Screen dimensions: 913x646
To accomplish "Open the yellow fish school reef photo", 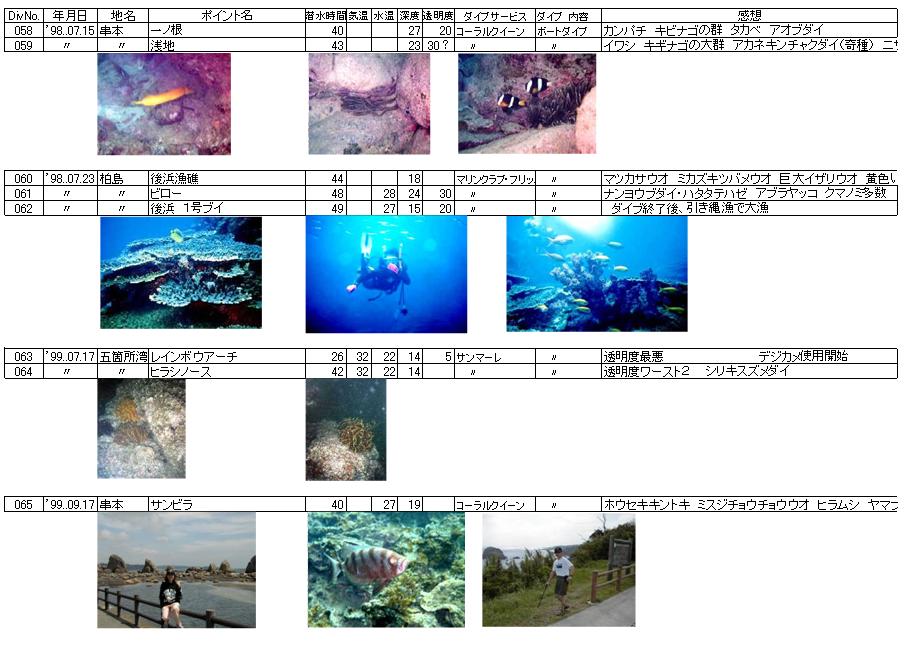I will pos(596,273).
